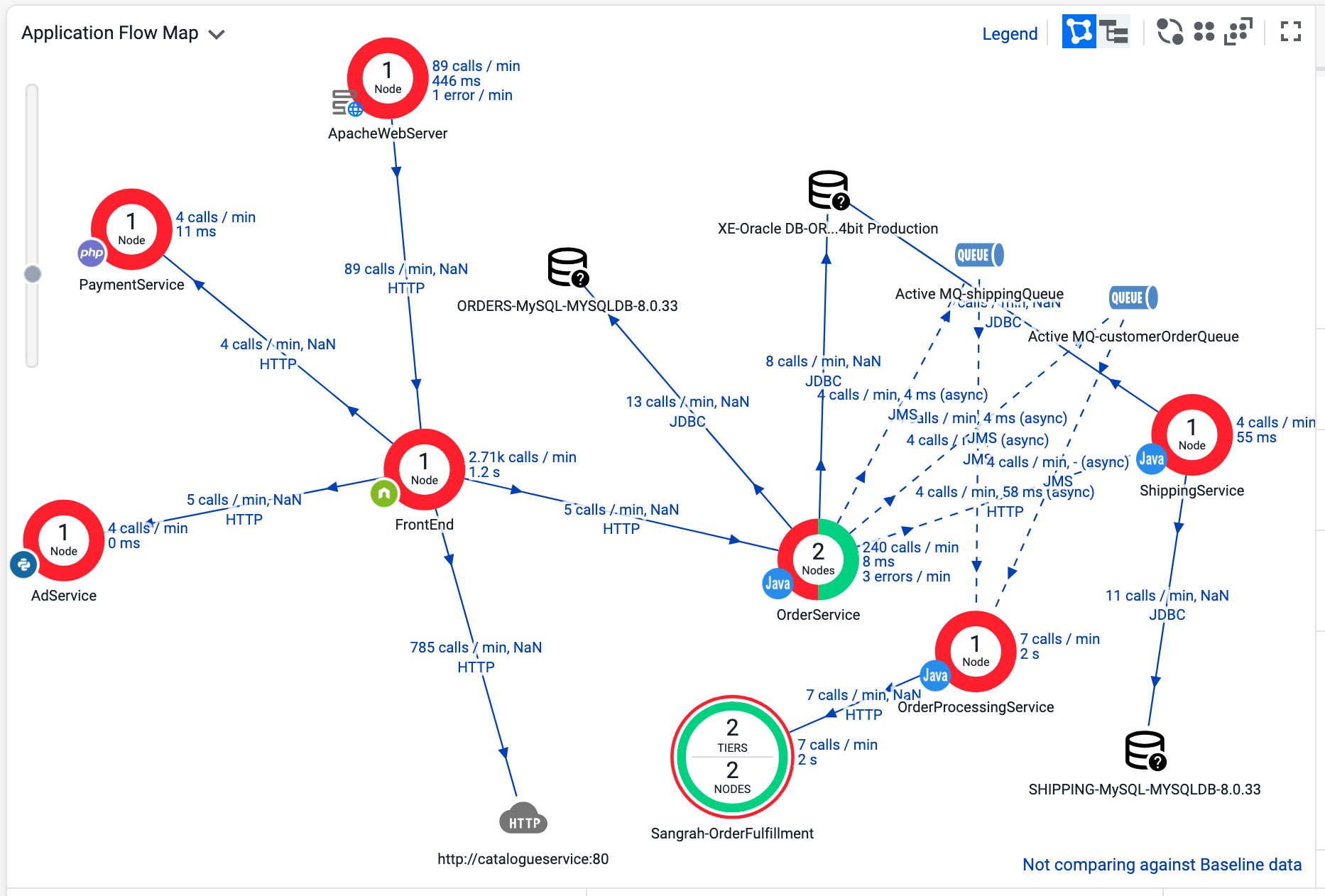Screen dimensions: 1325x896
Task: Select the OrderProcessingService node circle
Action: tap(976, 651)
